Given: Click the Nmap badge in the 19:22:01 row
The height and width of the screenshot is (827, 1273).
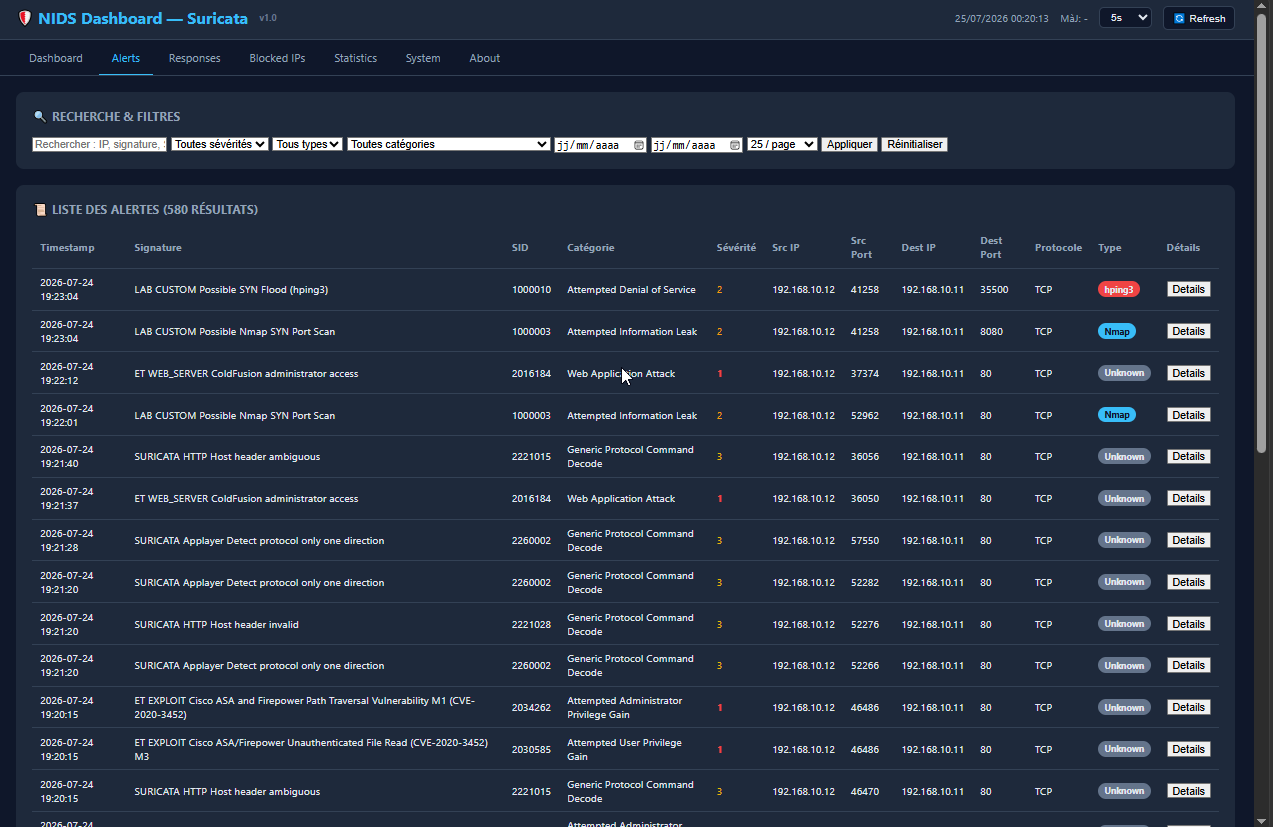Looking at the screenshot, I should pos(1116,415).
